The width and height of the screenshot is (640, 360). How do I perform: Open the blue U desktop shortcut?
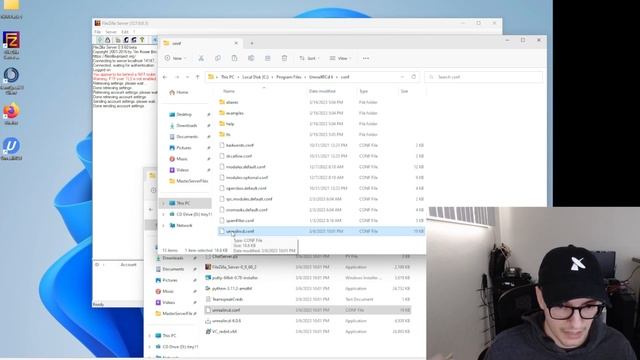[11, 146]
